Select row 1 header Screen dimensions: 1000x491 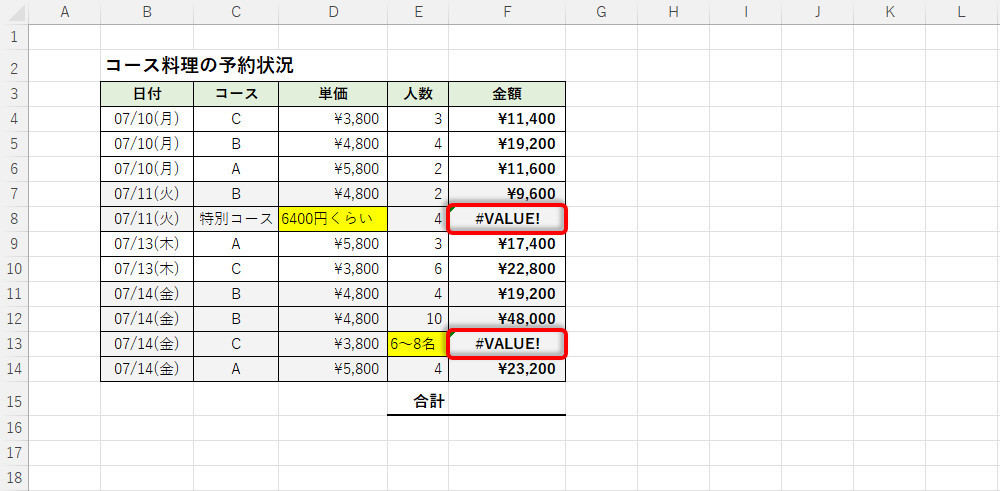click(14, 37)
